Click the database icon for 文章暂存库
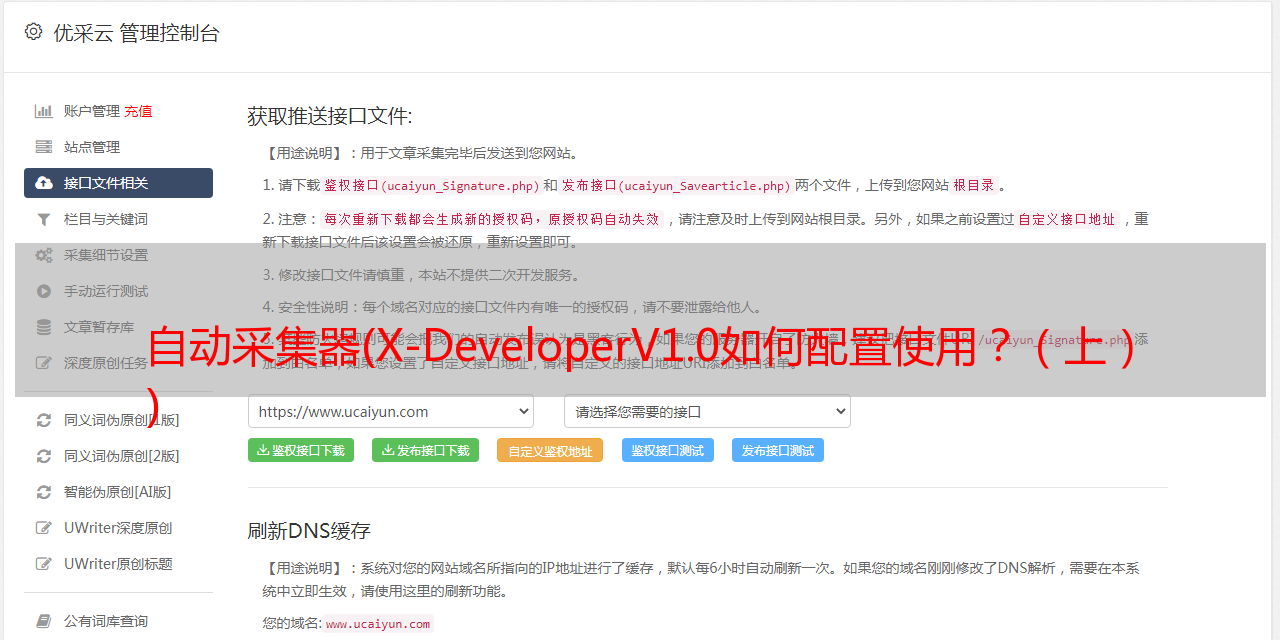1280x640 pixels. [44, 327]
